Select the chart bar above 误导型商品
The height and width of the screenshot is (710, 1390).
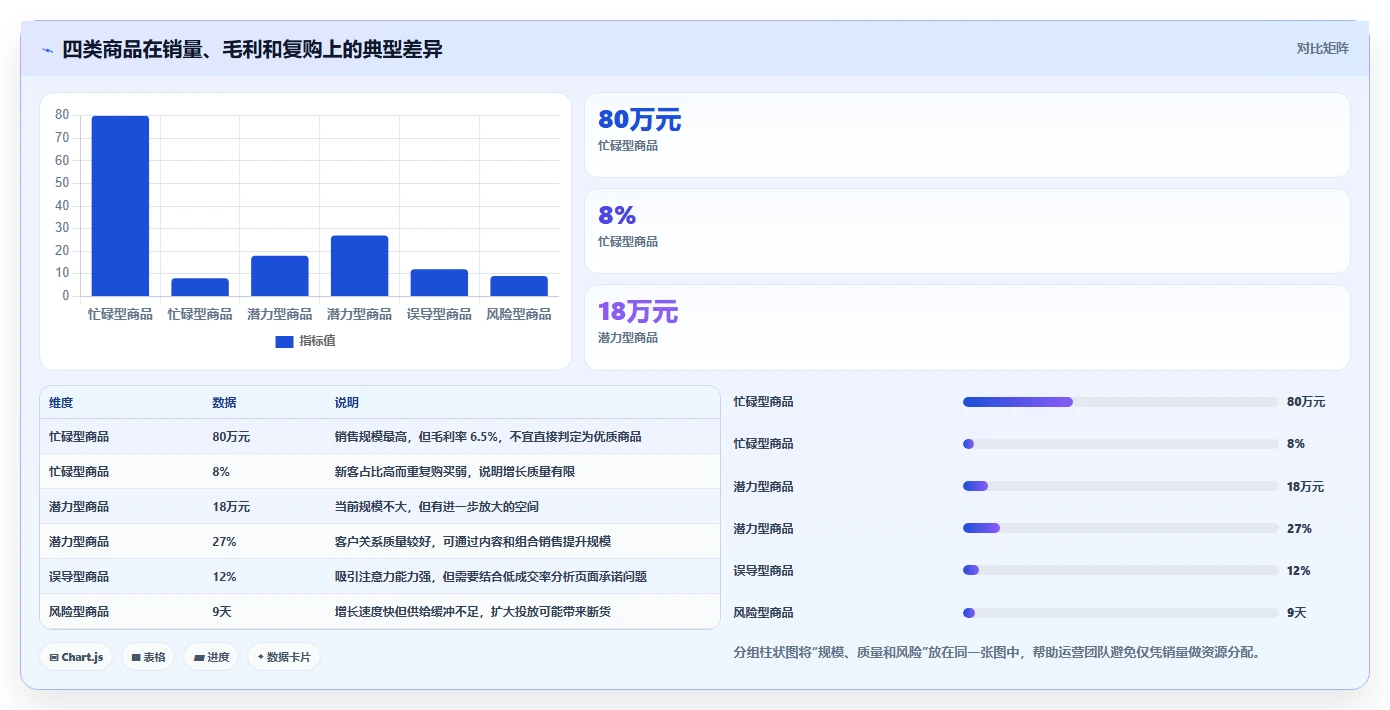(x=439, y=283)
